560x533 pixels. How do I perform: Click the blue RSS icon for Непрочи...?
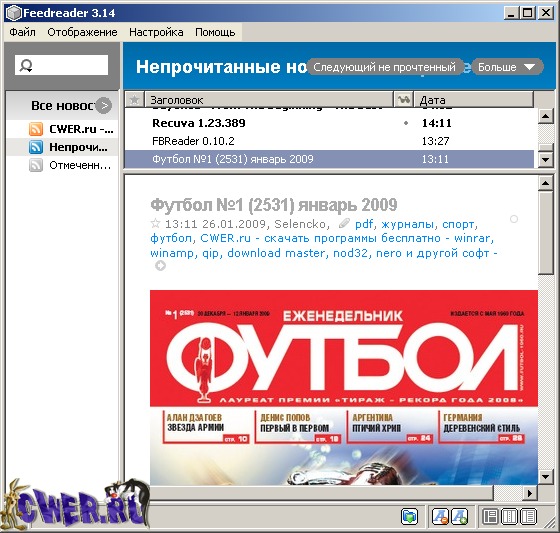[36, 147]
